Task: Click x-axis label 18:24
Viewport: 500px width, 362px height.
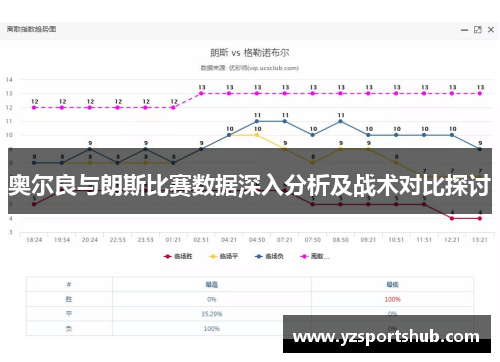Action: [34, 240]
